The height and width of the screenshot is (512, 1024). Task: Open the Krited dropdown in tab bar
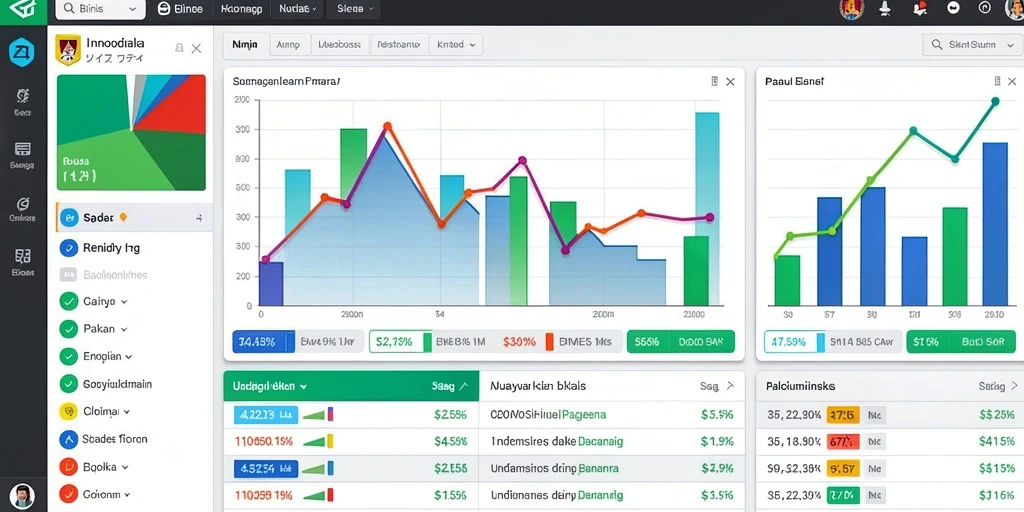(456, 44)
